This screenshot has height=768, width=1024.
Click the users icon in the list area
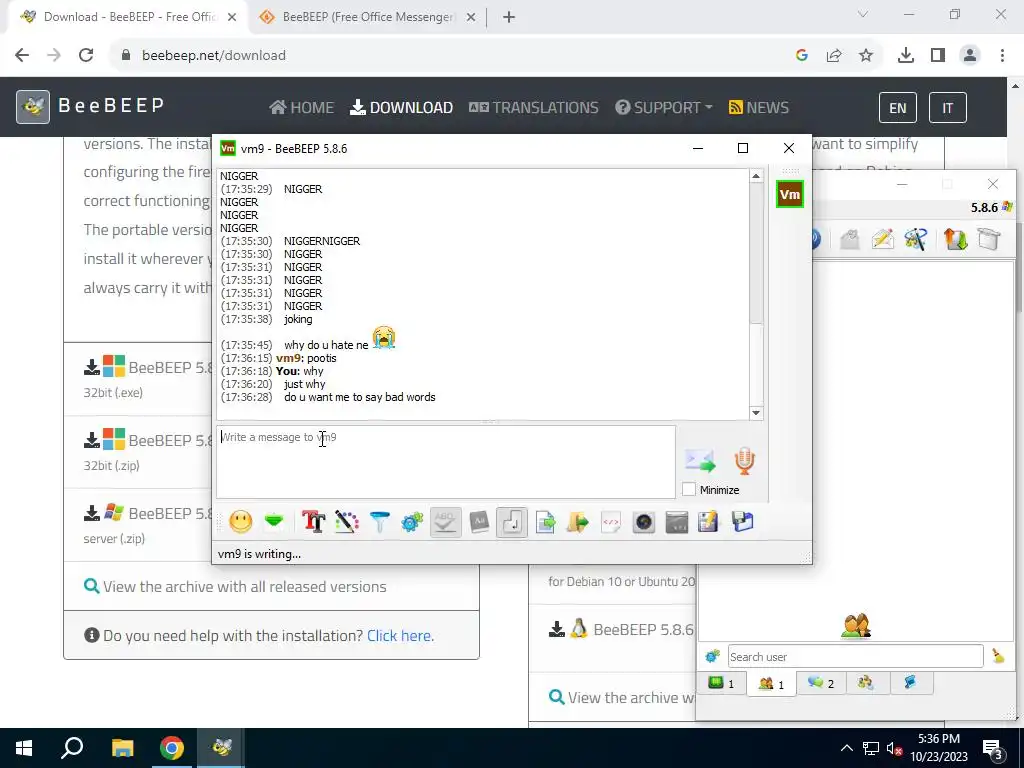pos(856,626)
